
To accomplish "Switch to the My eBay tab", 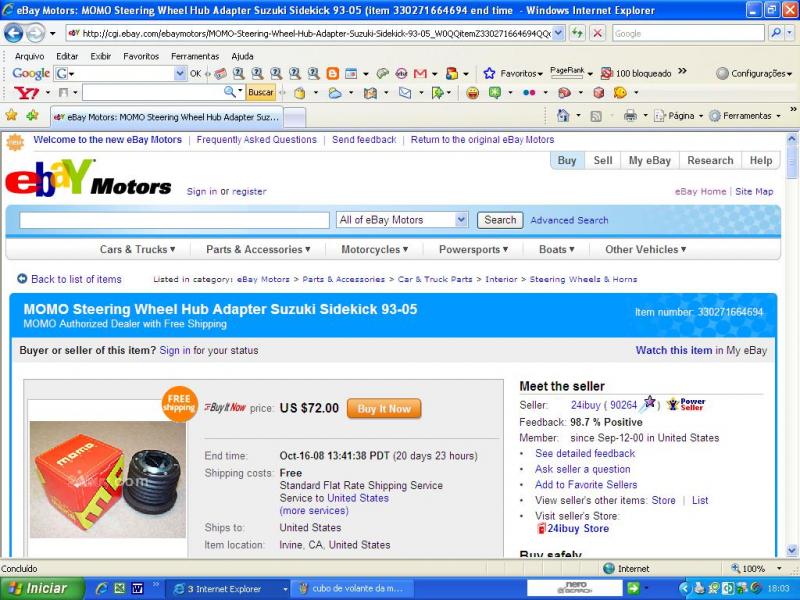I will (x=649, y=160).
